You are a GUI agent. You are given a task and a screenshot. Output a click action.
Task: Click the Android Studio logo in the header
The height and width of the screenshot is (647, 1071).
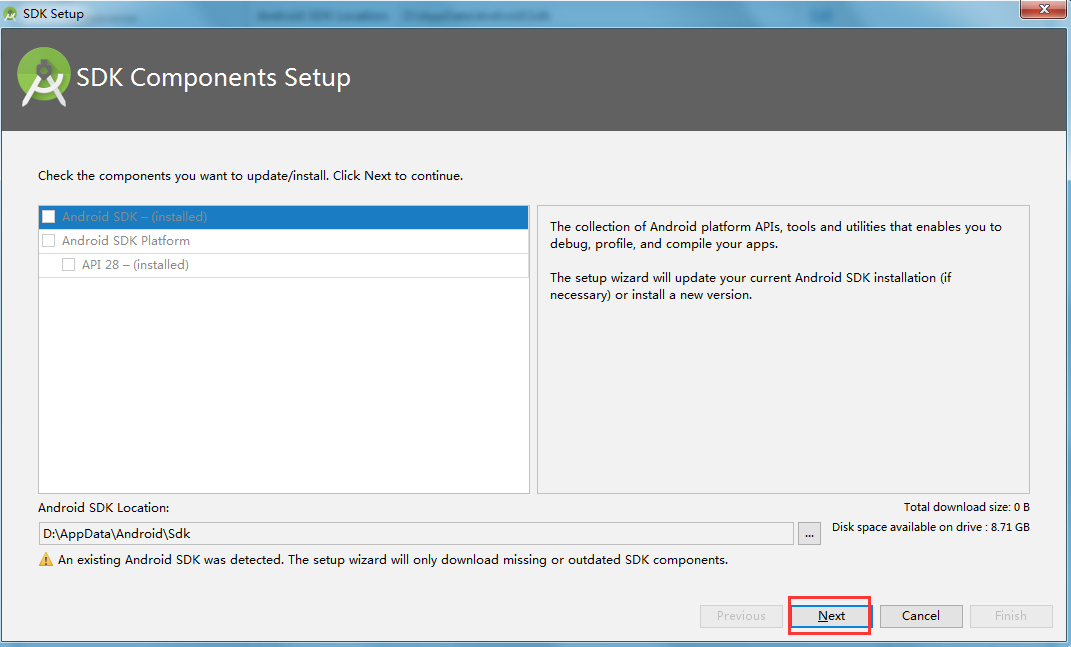pyautogui.click(x=42, y=74)
